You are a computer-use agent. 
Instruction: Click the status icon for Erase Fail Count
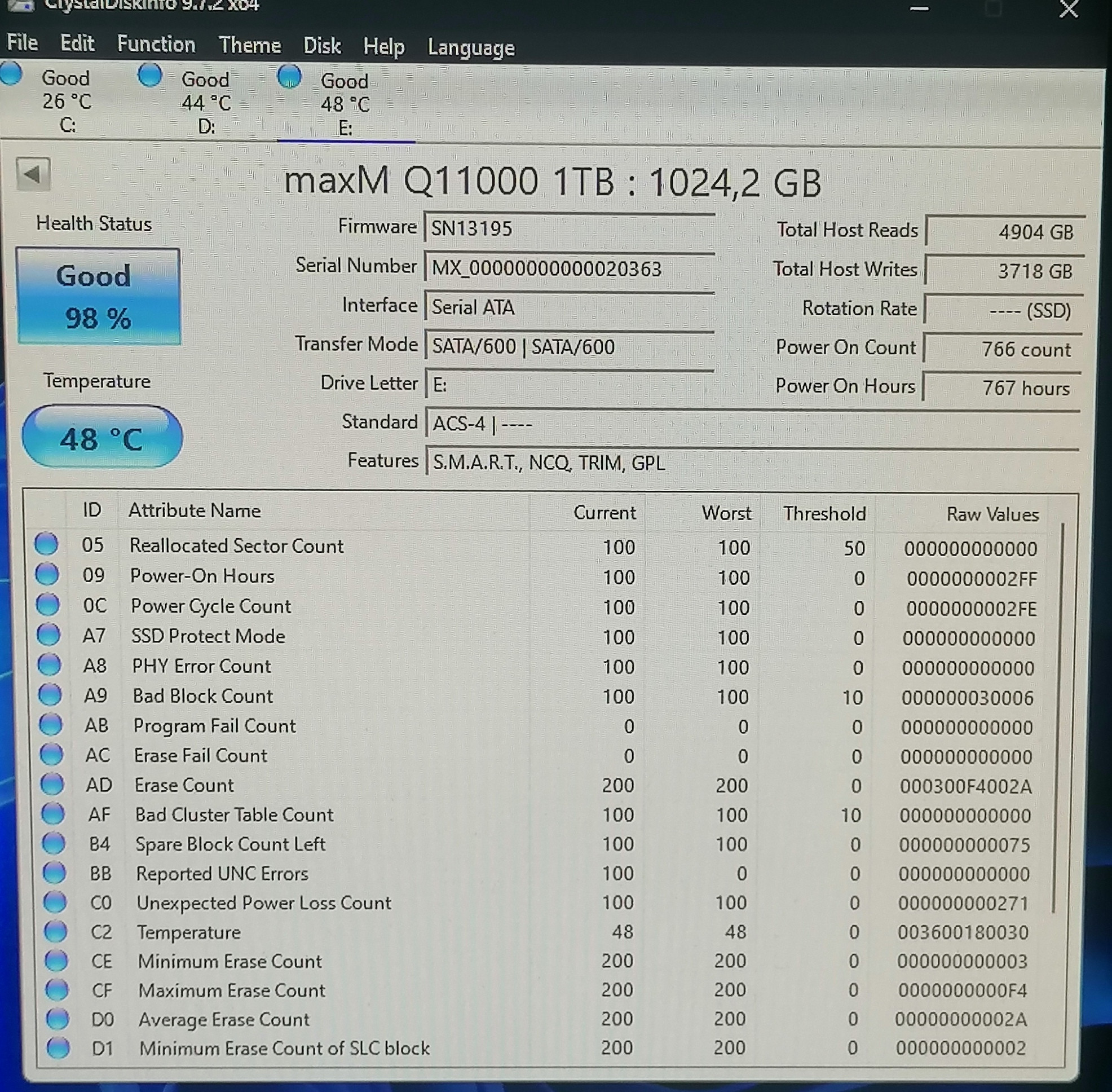click(x=52, y=754)
